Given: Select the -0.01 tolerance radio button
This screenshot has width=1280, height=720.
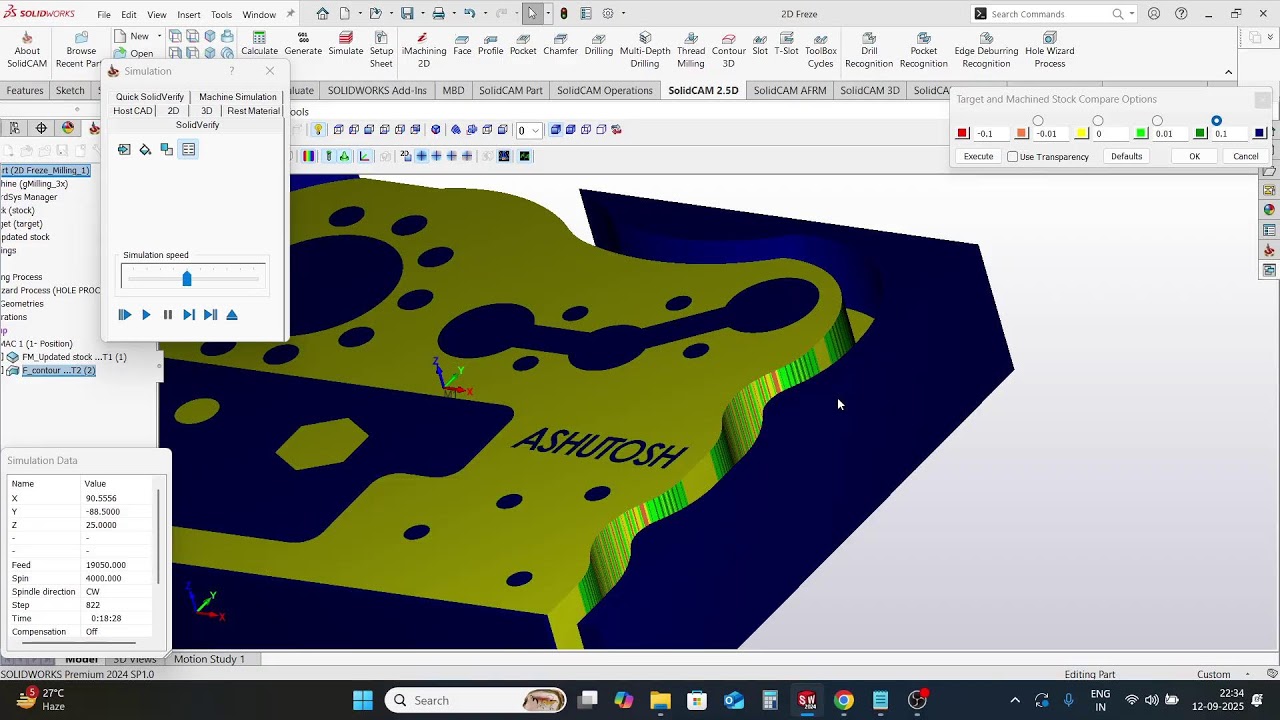Looking at the screenshot, I should coord(1038,121).
